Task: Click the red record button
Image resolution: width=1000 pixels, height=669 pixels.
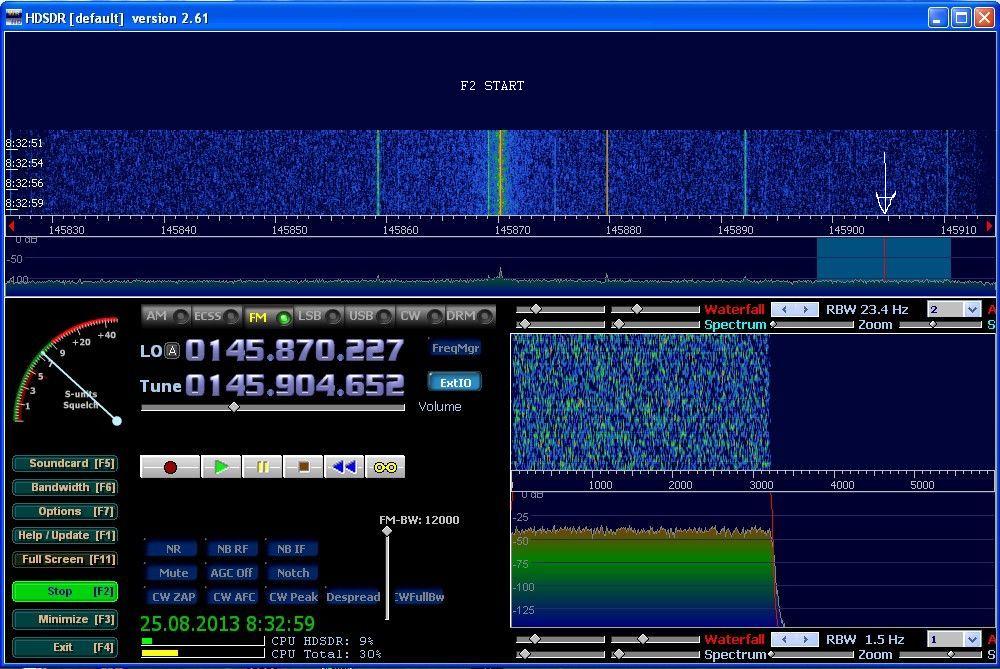Action: click(170, 467)
